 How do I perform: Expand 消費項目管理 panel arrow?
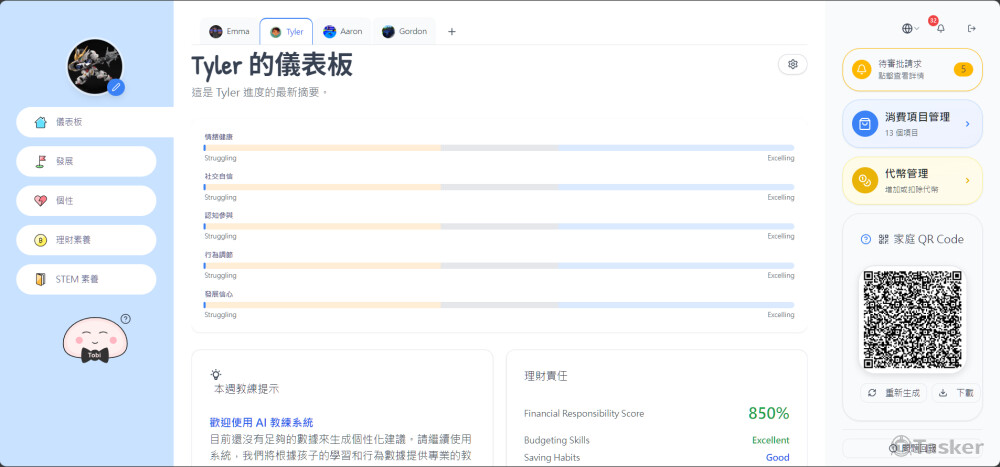pos(967,124)
